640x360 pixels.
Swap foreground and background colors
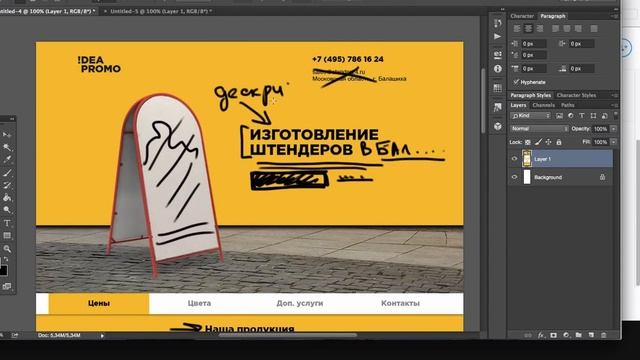[6, 260]
